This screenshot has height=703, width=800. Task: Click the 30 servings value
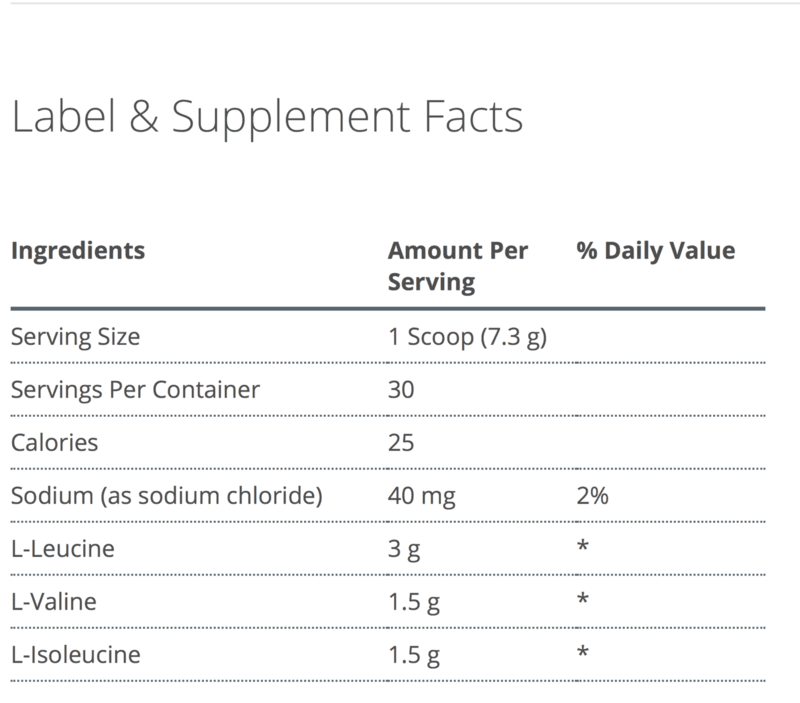click(x=401, y=388)
